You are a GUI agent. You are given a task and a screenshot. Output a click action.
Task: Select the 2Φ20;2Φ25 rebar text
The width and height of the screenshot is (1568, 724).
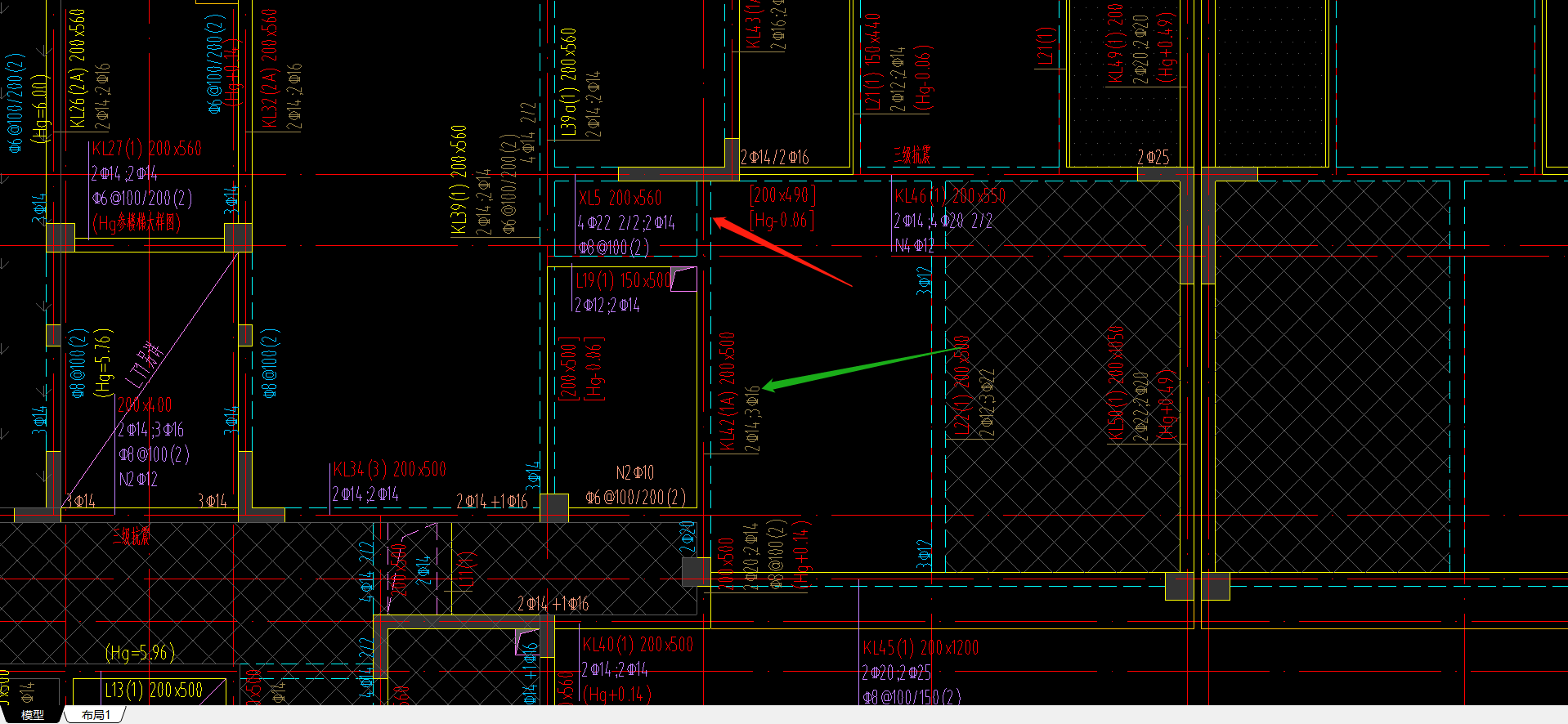pos(896,673)
